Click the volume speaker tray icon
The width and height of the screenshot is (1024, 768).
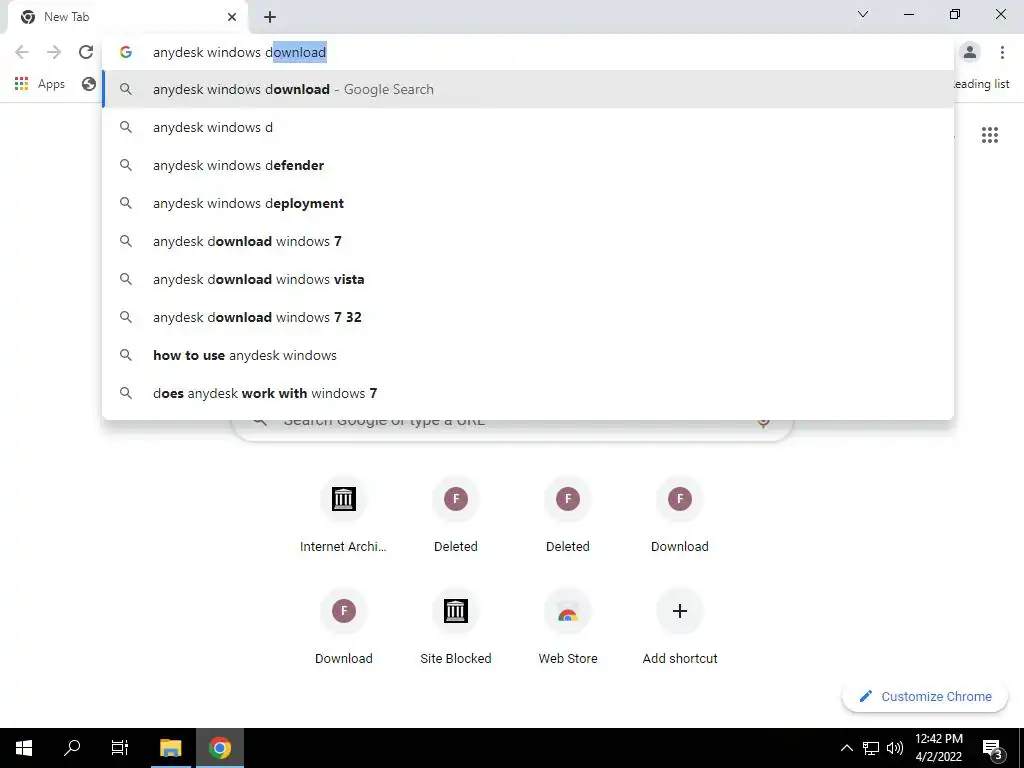pos(895,748)
